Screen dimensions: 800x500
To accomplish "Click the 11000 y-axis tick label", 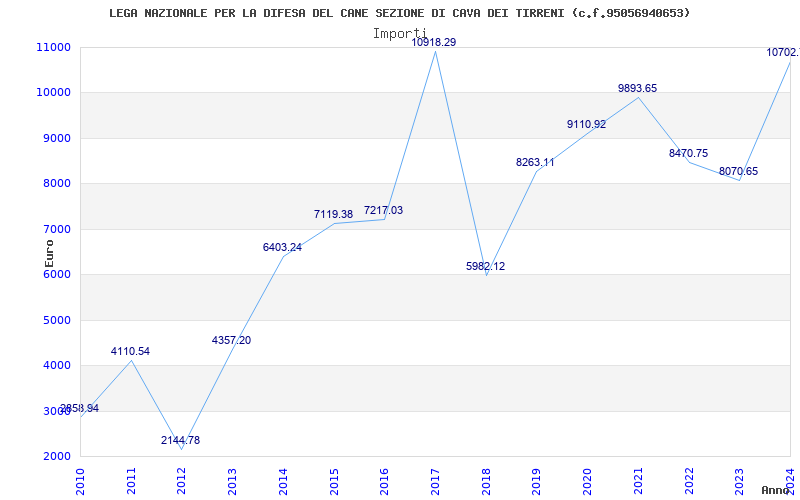I will [x=53, y=47].
